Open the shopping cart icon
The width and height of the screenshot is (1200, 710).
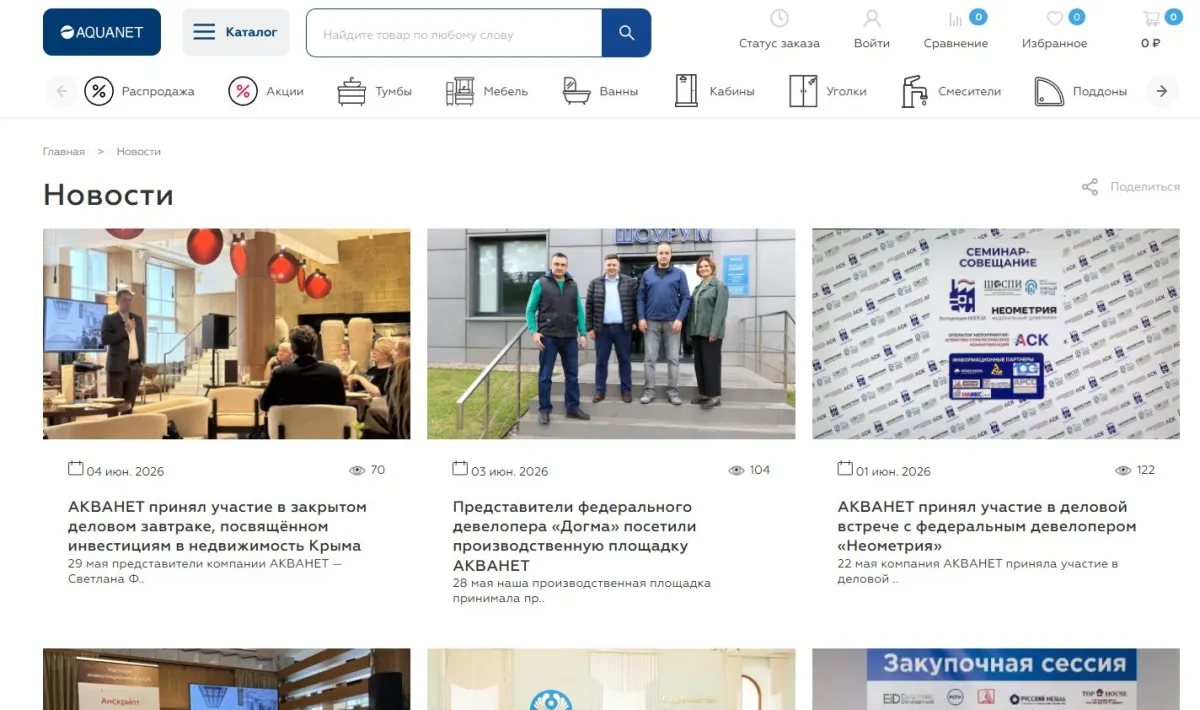[1151, 19]
